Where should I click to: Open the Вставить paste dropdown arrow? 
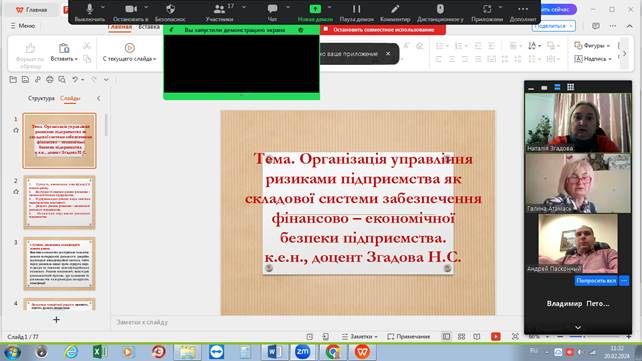76,59
